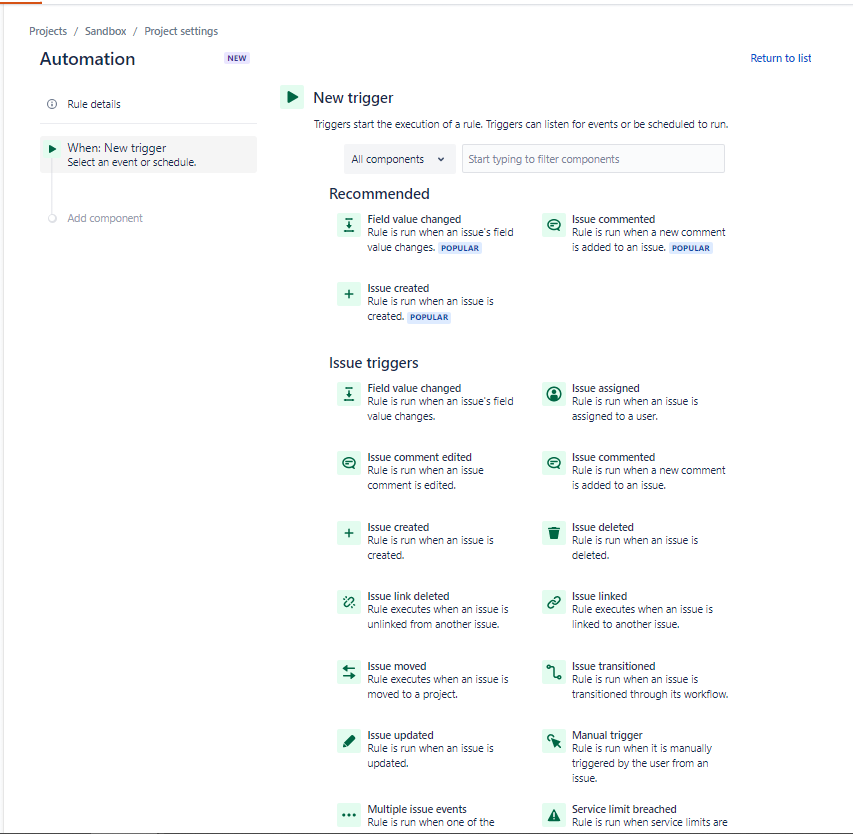Open Rule details in the sidebar
The height and width of the screenshot is (834, 853).
tap(94, 104)
